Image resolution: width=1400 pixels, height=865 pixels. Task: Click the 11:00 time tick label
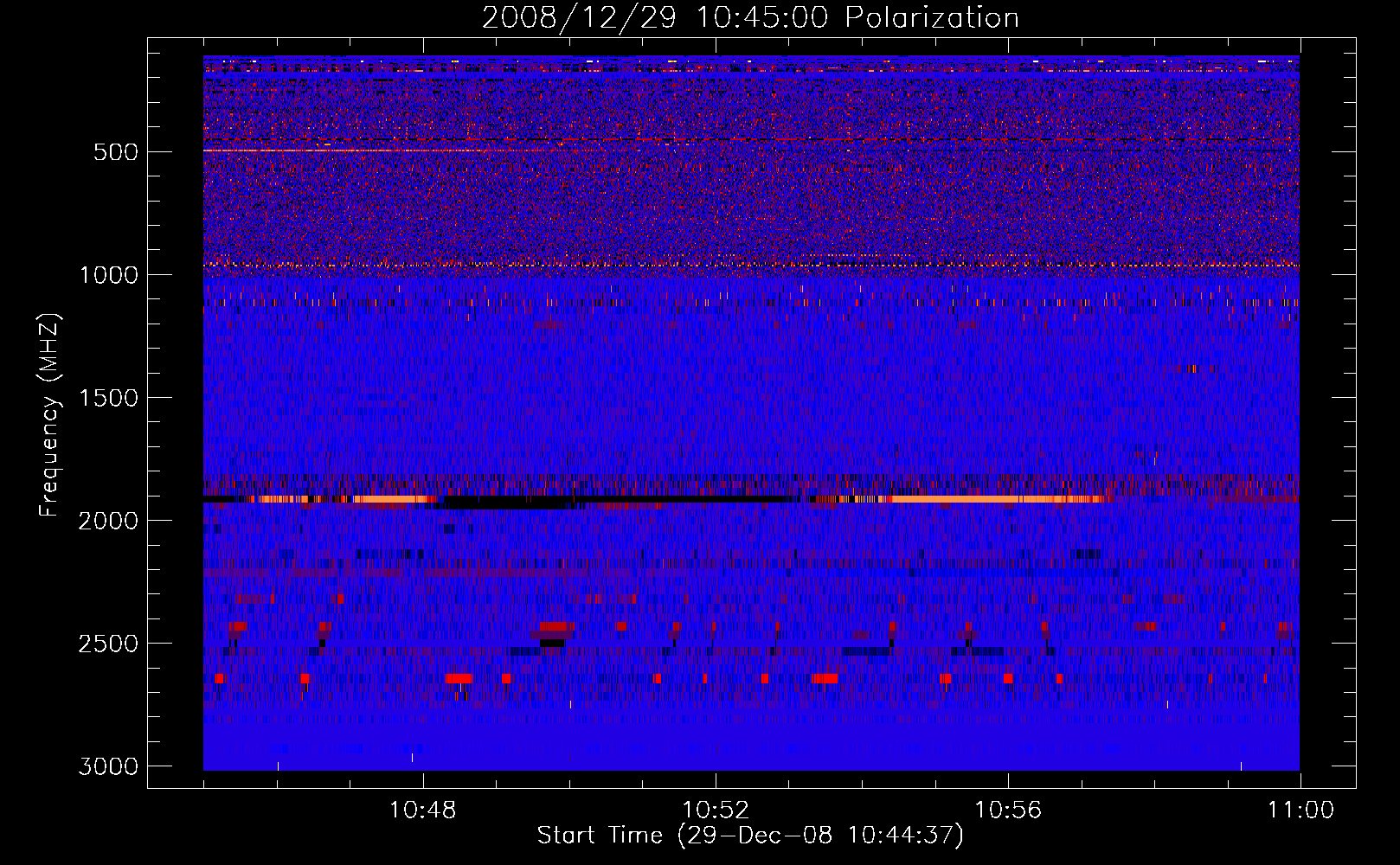click(x=1300, y=811)
